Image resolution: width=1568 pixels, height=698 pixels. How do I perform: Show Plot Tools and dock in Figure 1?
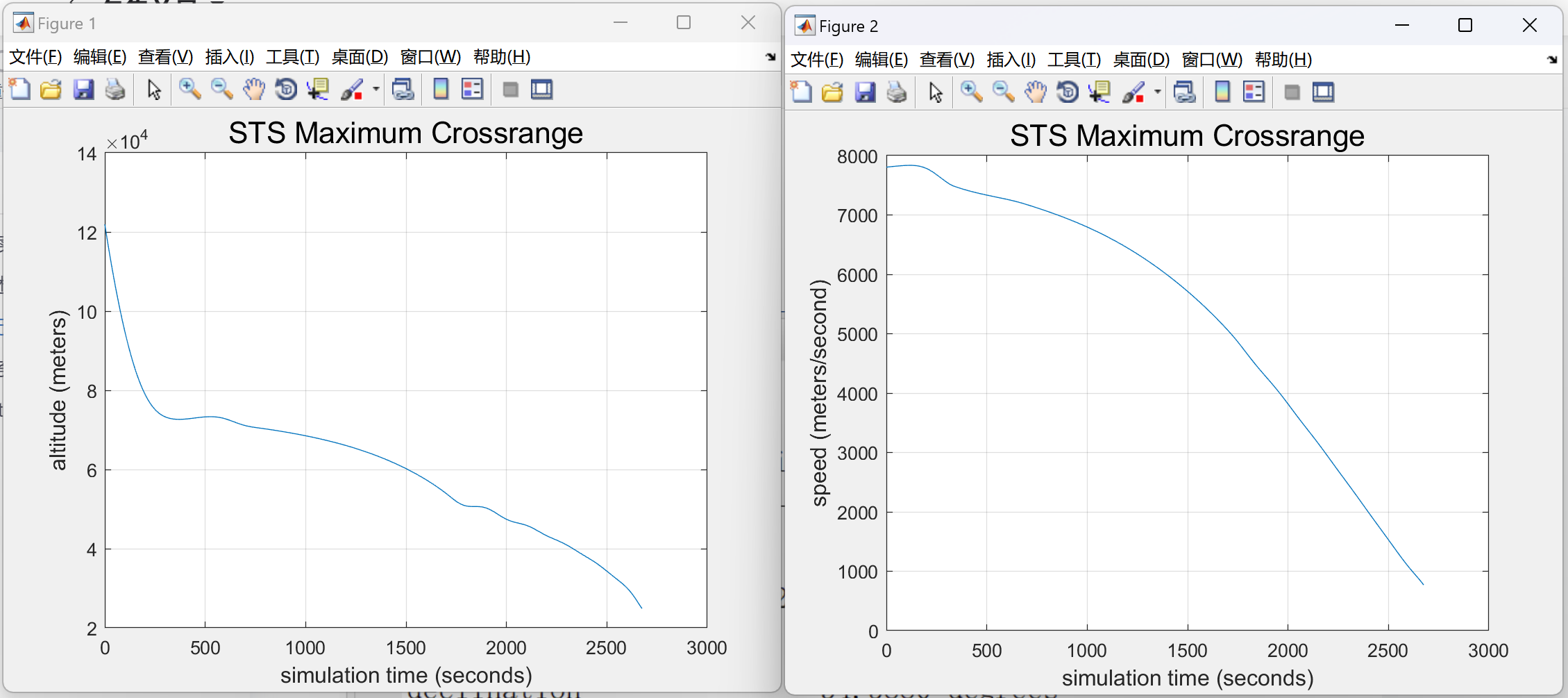[x=542, y=90]
